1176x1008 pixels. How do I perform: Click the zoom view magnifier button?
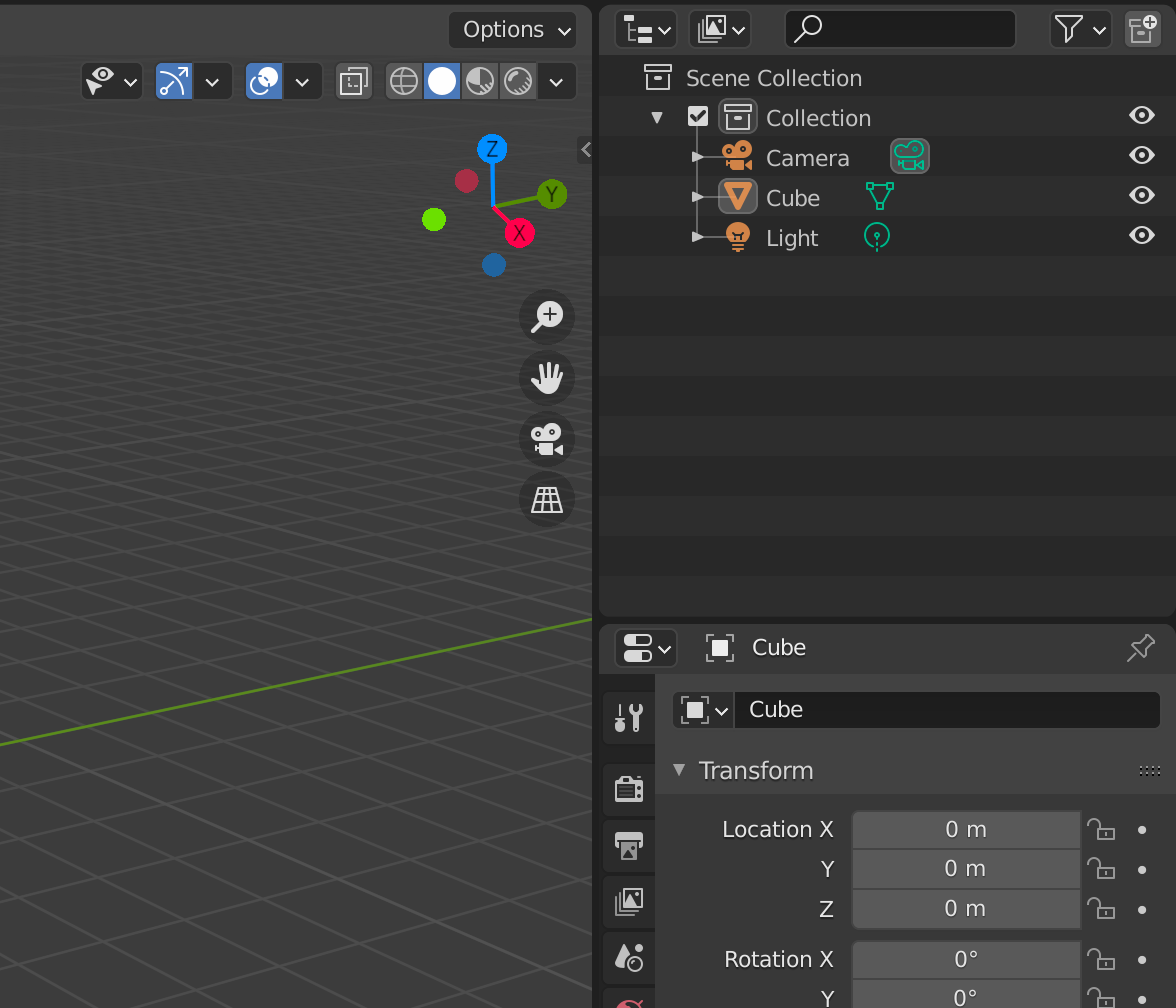[x=547, y=316]
